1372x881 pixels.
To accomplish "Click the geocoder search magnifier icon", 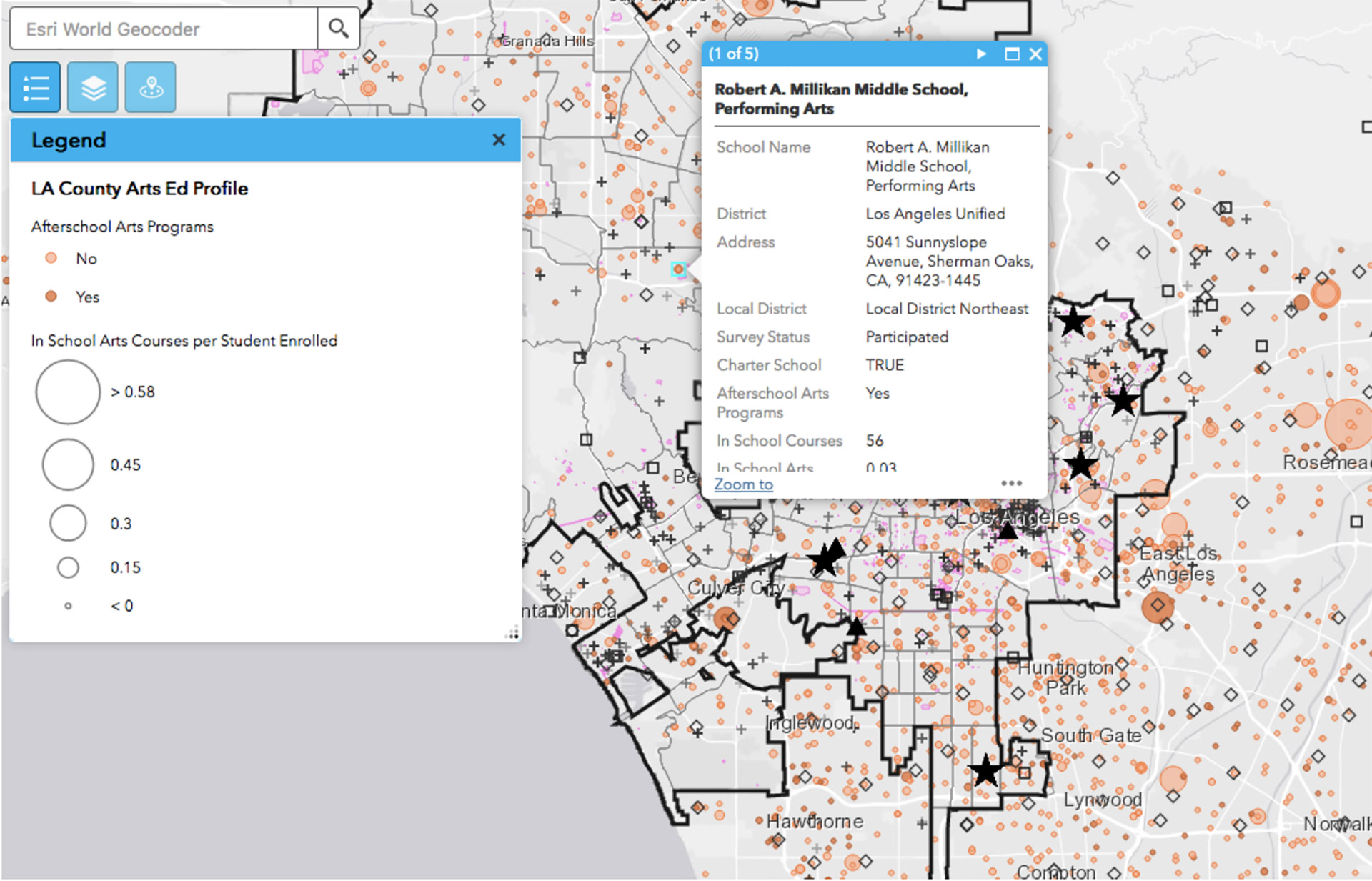I will click(x=338, y=29).
